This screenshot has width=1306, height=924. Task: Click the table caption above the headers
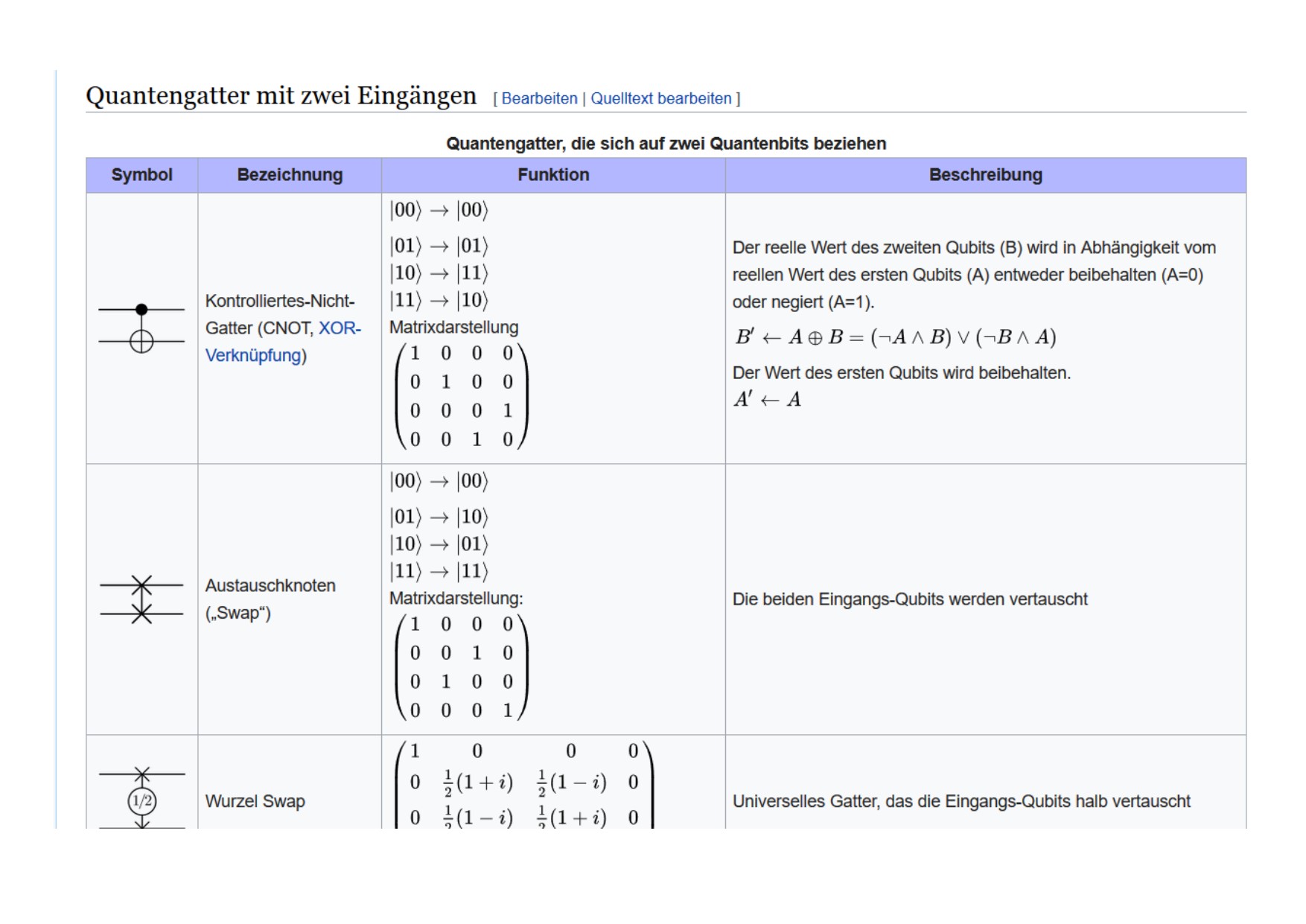pos(666,144)
